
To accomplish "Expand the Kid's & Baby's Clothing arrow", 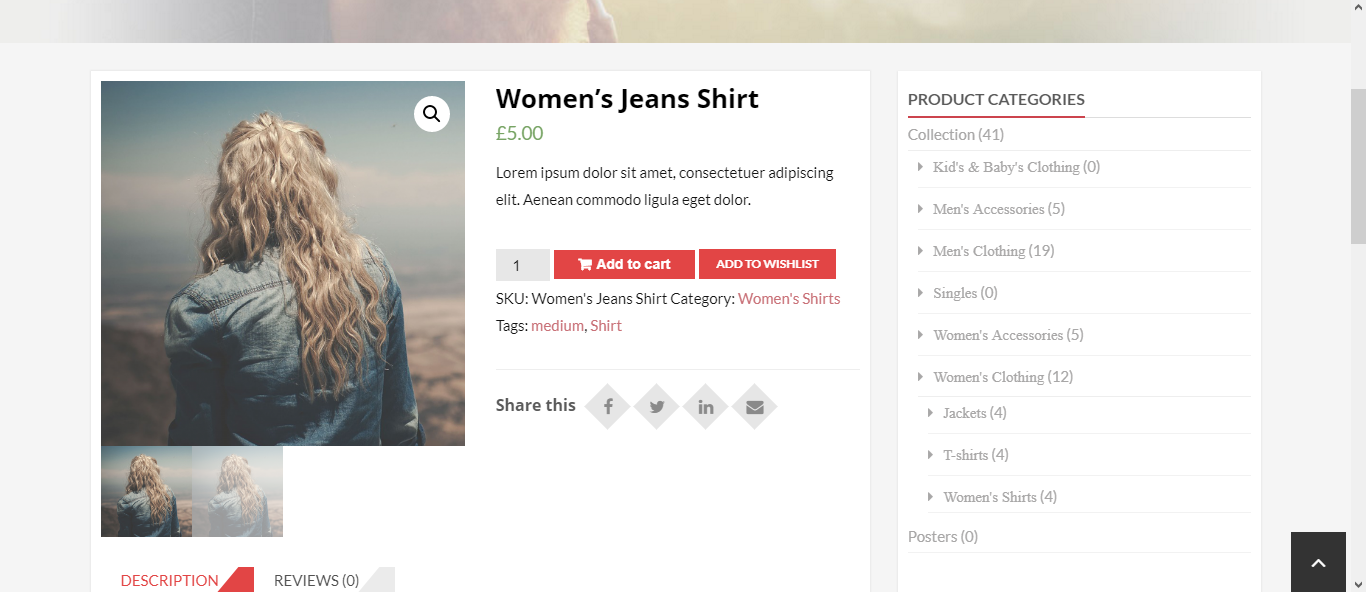I will 920,166.
